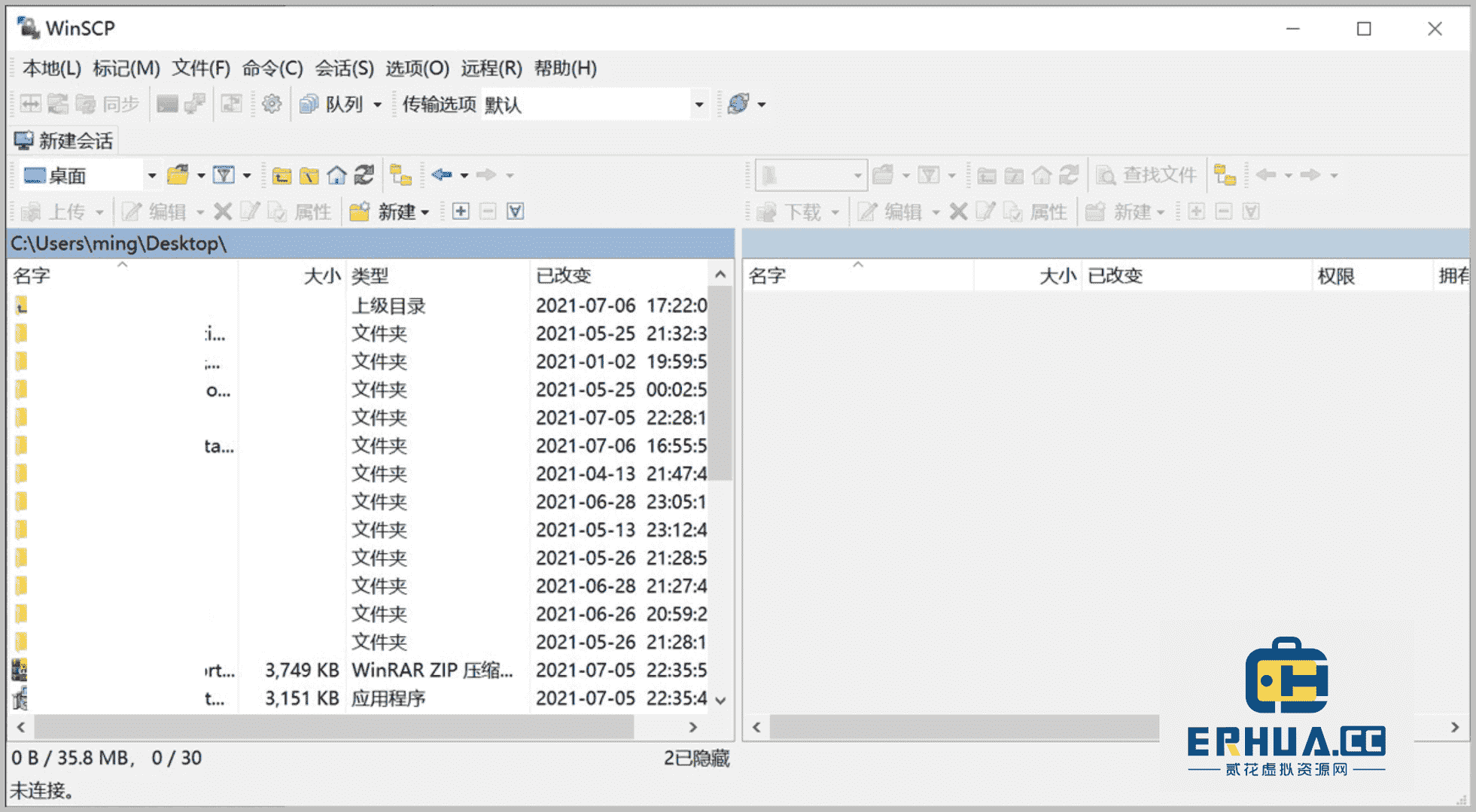Open the console terminal toolbar icon
The image size is (1476, 812).
167,104
